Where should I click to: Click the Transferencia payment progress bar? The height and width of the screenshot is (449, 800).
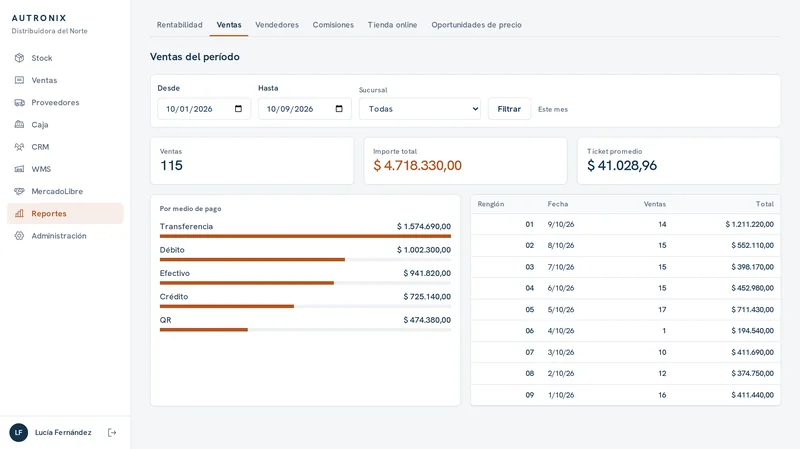(x=305, y=236)
